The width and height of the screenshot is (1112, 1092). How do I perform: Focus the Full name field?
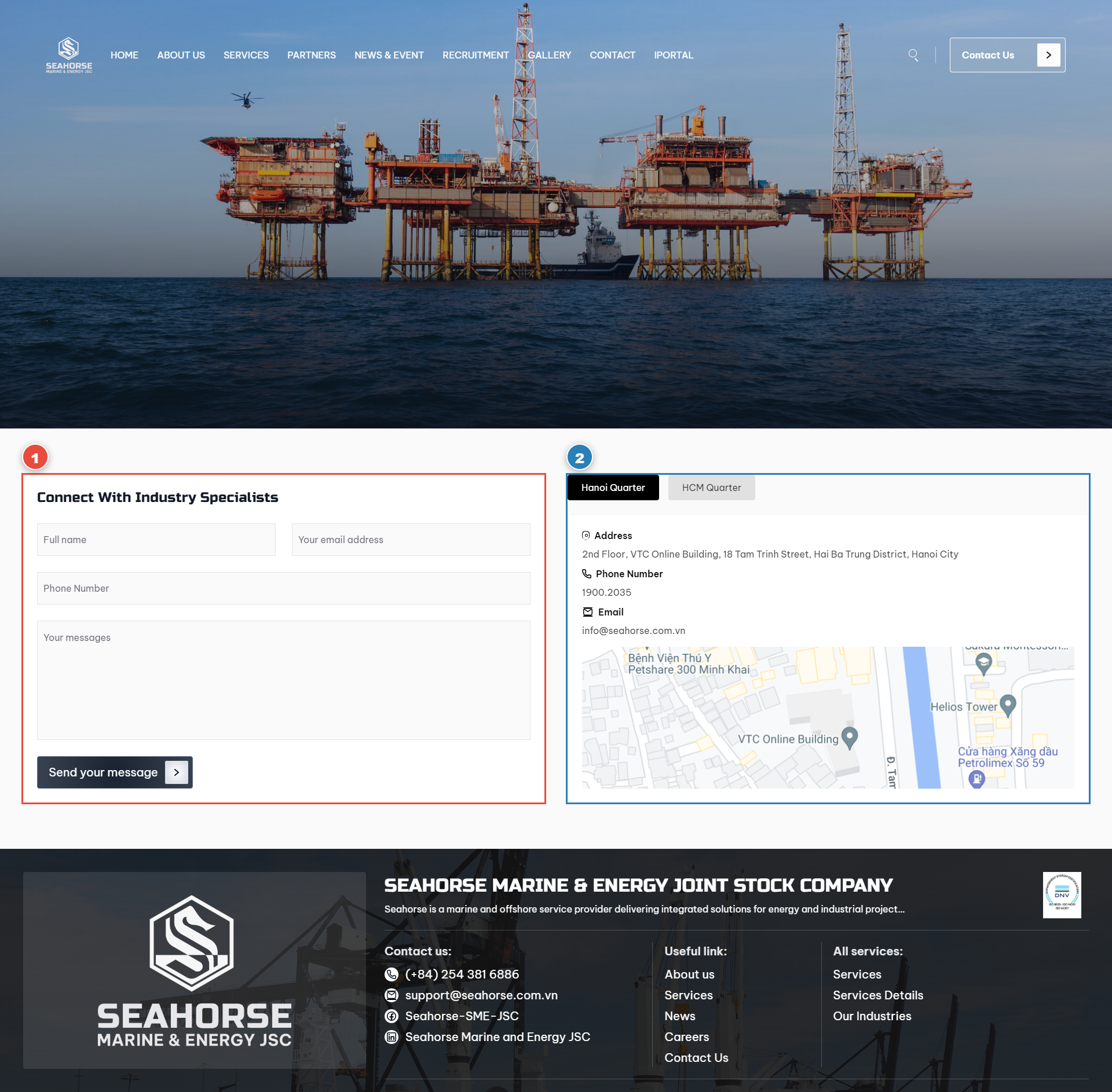tap(156, 540)
